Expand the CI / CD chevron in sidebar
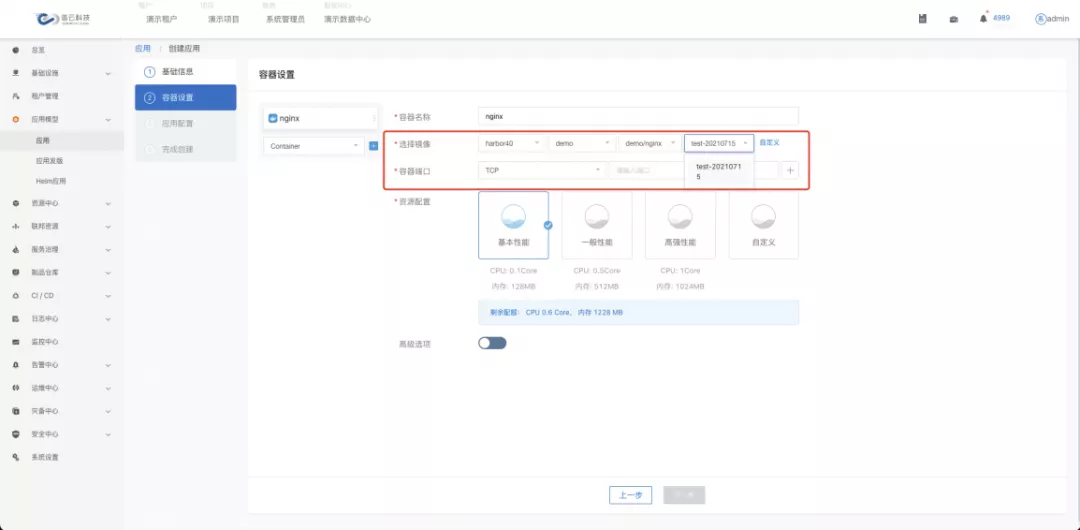 108,296
